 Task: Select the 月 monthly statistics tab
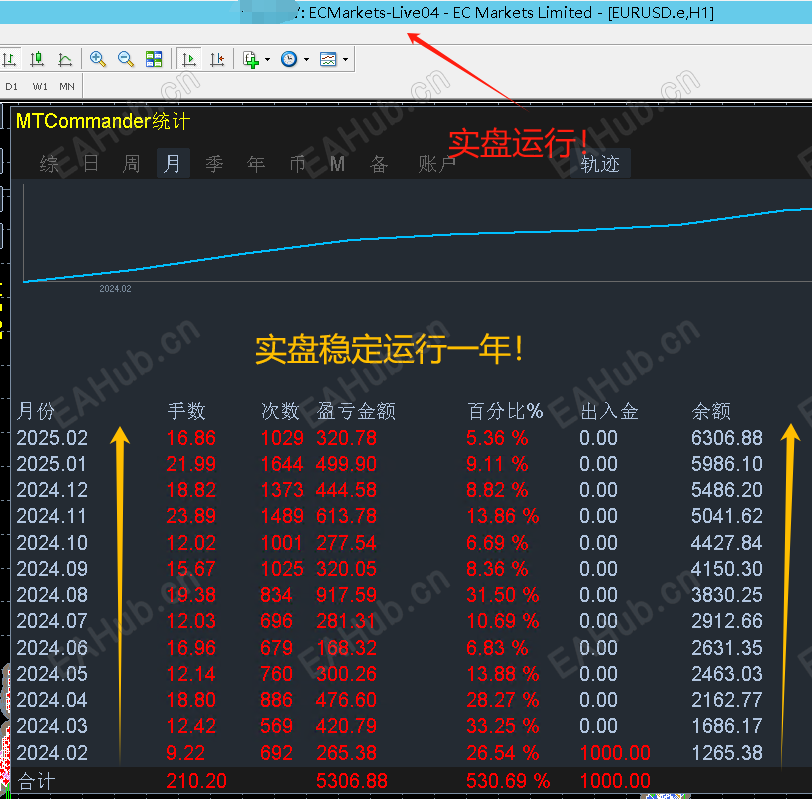(x=173, y=164)
